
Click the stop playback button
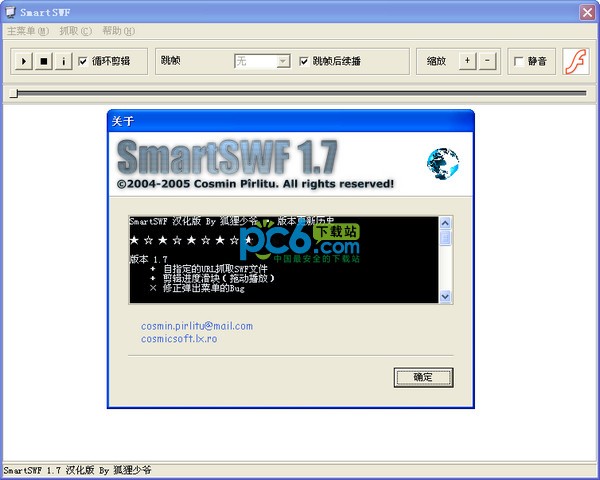click(44, 61)
